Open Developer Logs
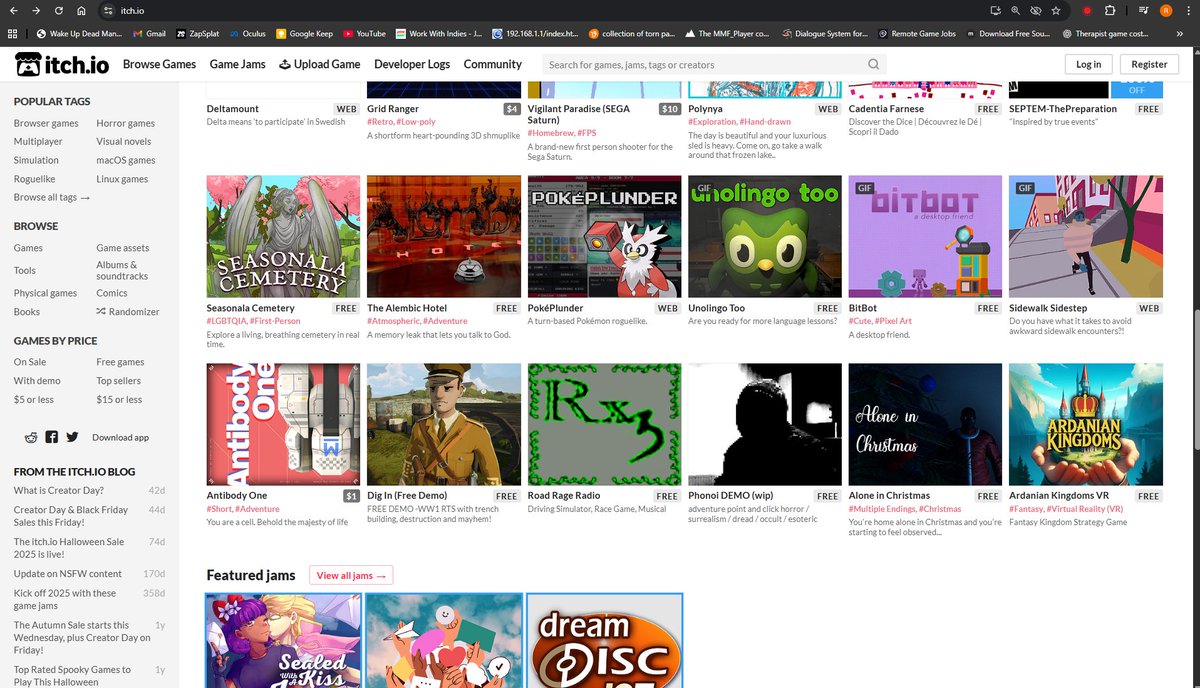This screenshot has height=688, width=1200. [x=412, y=64]
